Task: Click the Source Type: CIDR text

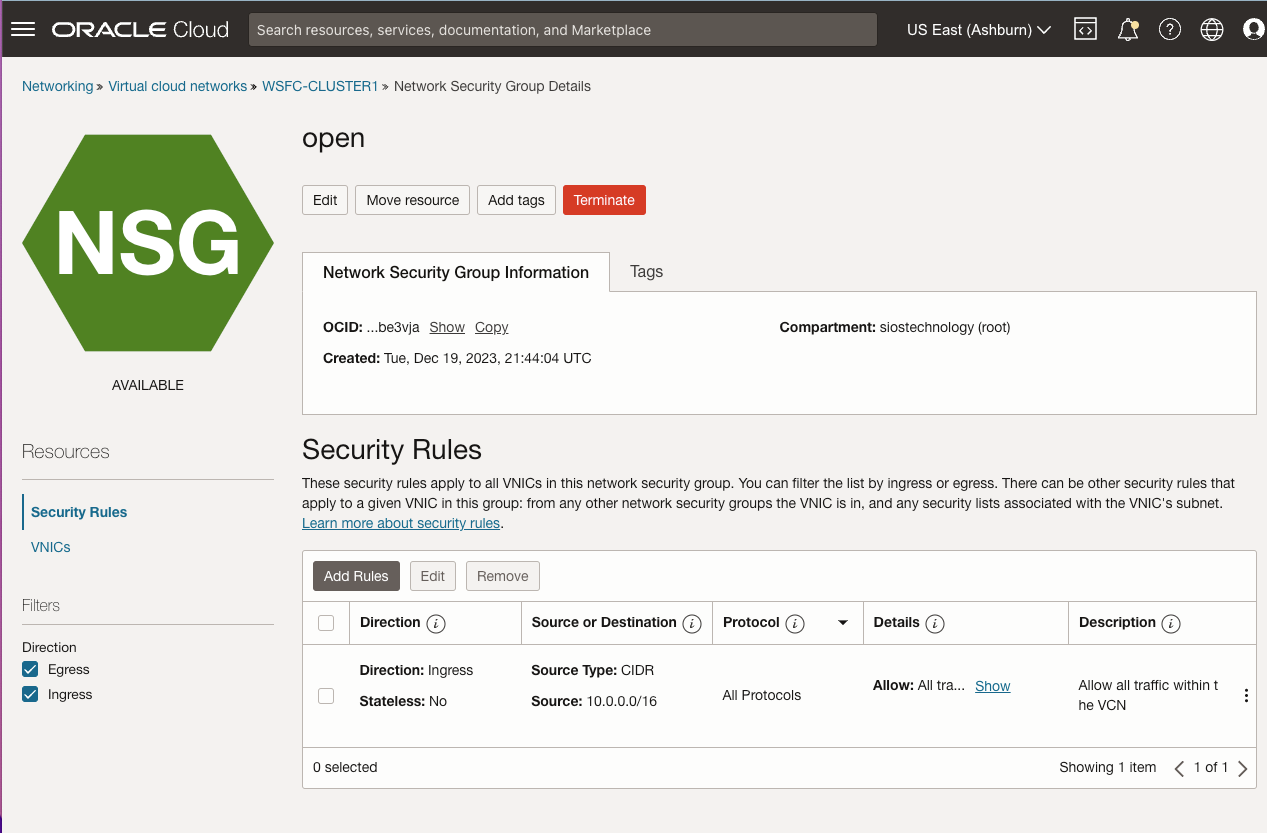Action: pos(592,670)
